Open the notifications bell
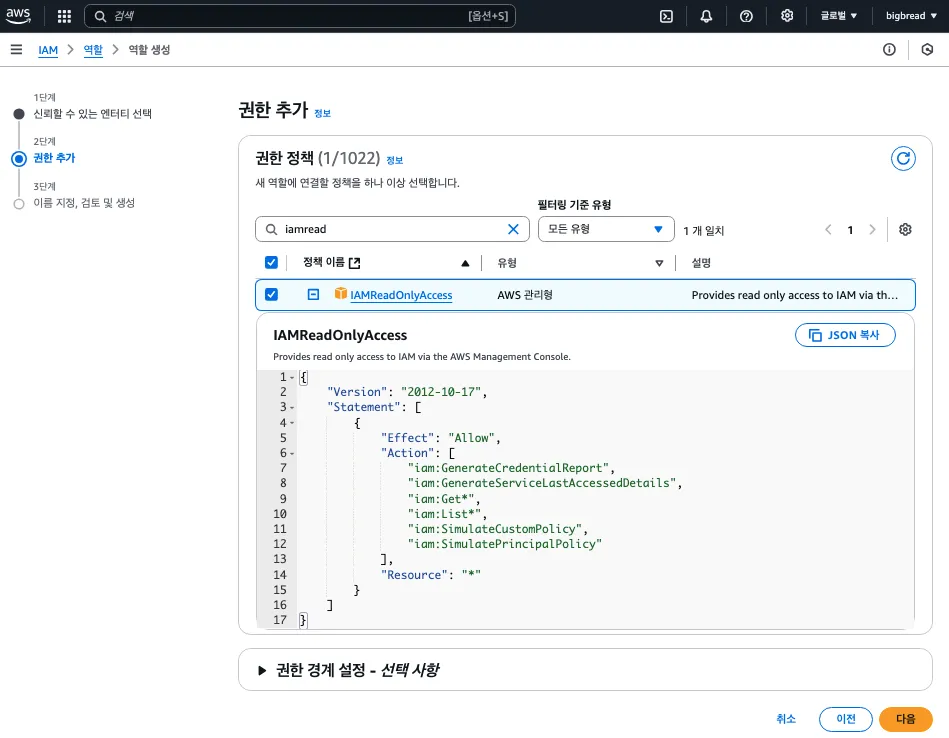Screen dimensions: 949x738 point(706,16)
